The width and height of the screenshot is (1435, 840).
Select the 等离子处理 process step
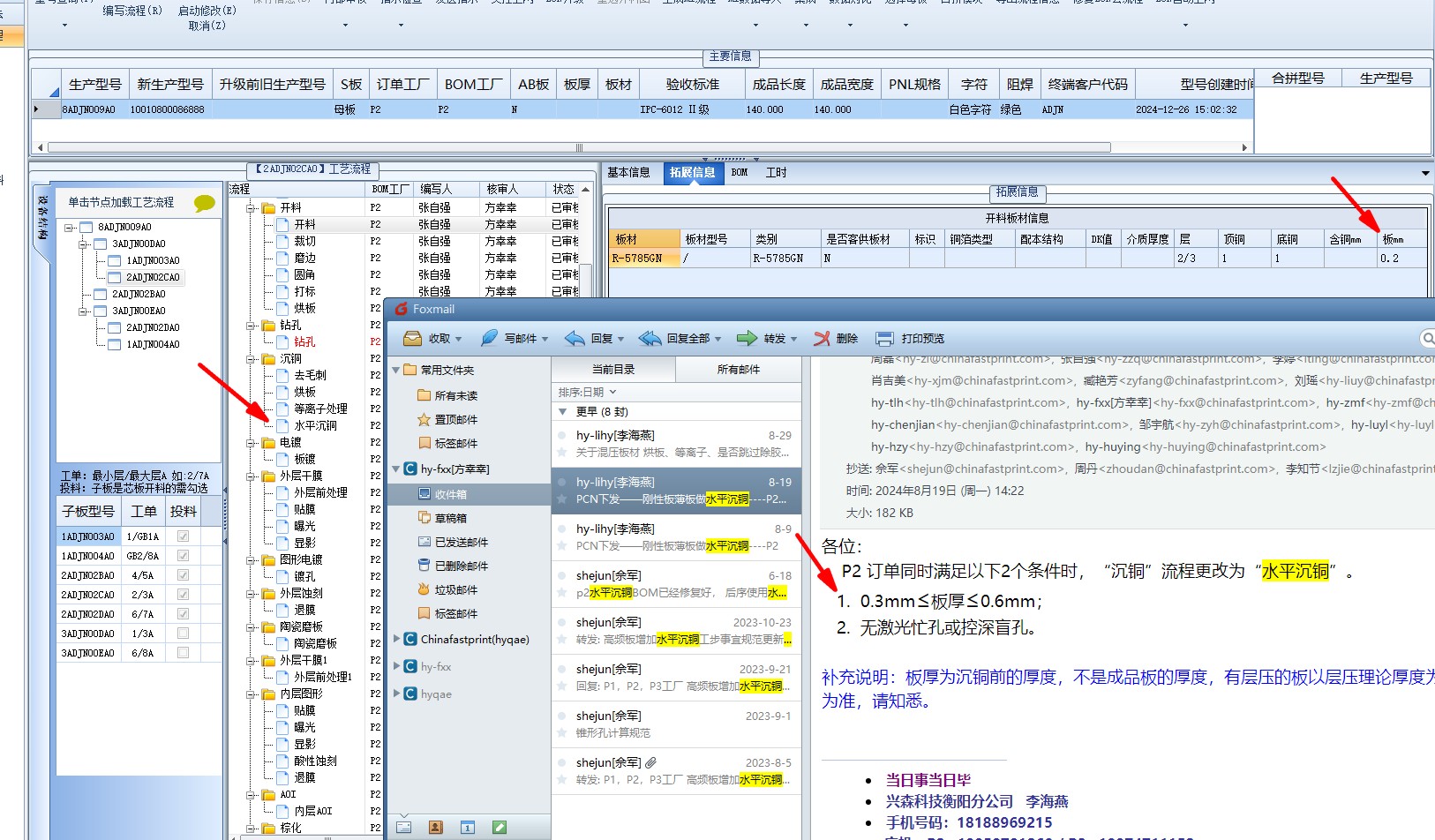tap(320, 409)
